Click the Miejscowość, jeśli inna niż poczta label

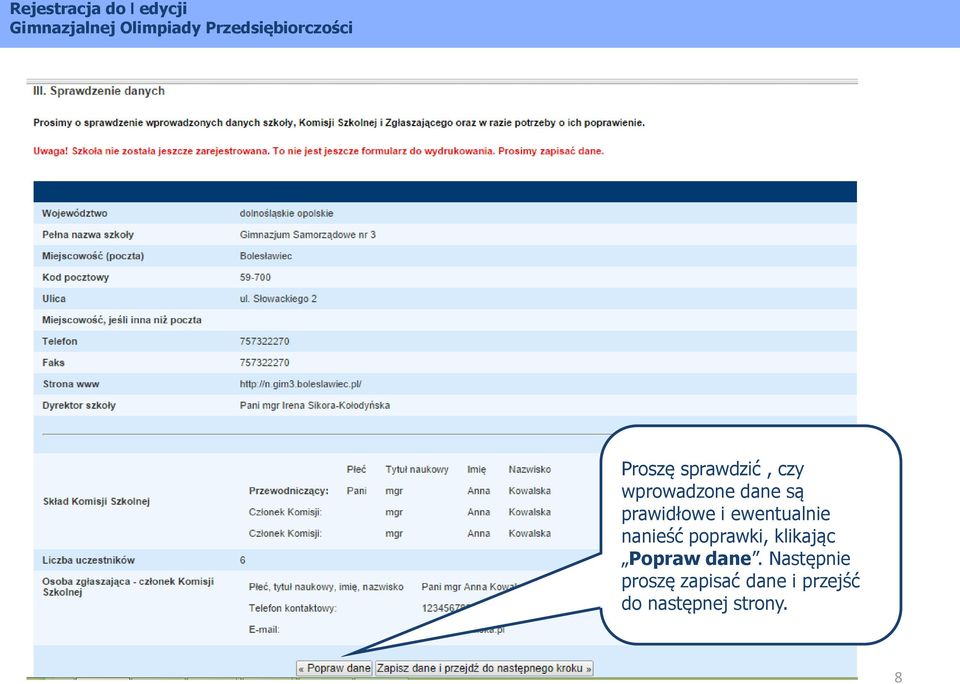122,320
